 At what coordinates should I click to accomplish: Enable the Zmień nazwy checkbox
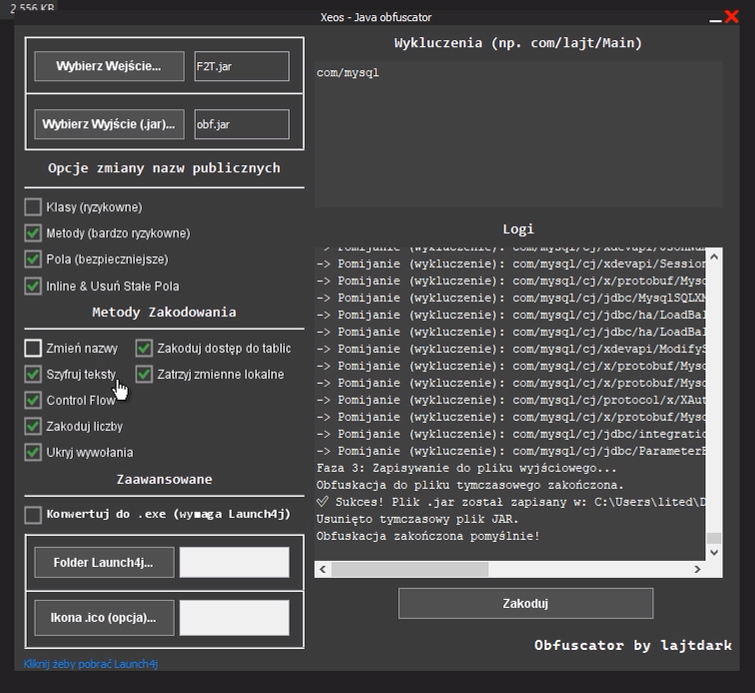pyautogui.click(x=33, y=349)
